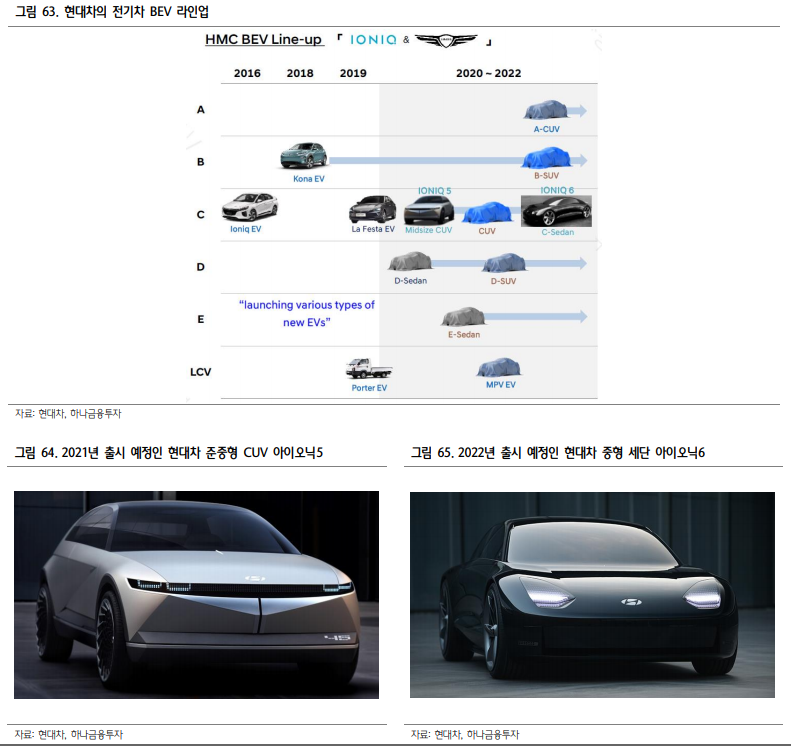The width and height of the screenshot is (791, 746).
Task: Click the IONIQ 5 Midsize CUV image
Action: point(429,210)
